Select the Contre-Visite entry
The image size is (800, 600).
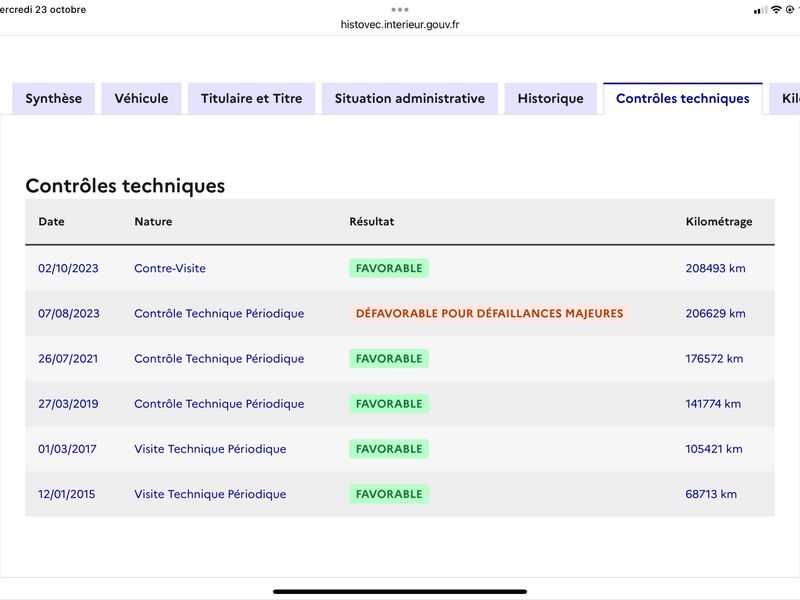tap(170, 268)
